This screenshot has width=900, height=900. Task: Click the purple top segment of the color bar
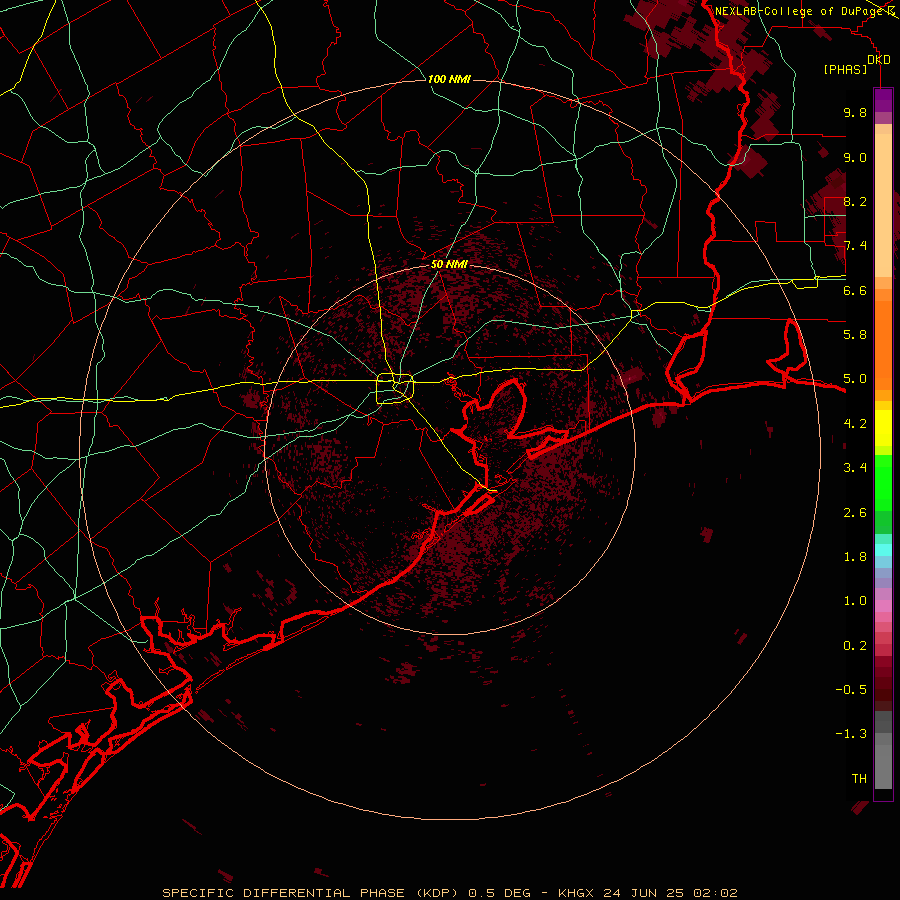click(883, 100)
